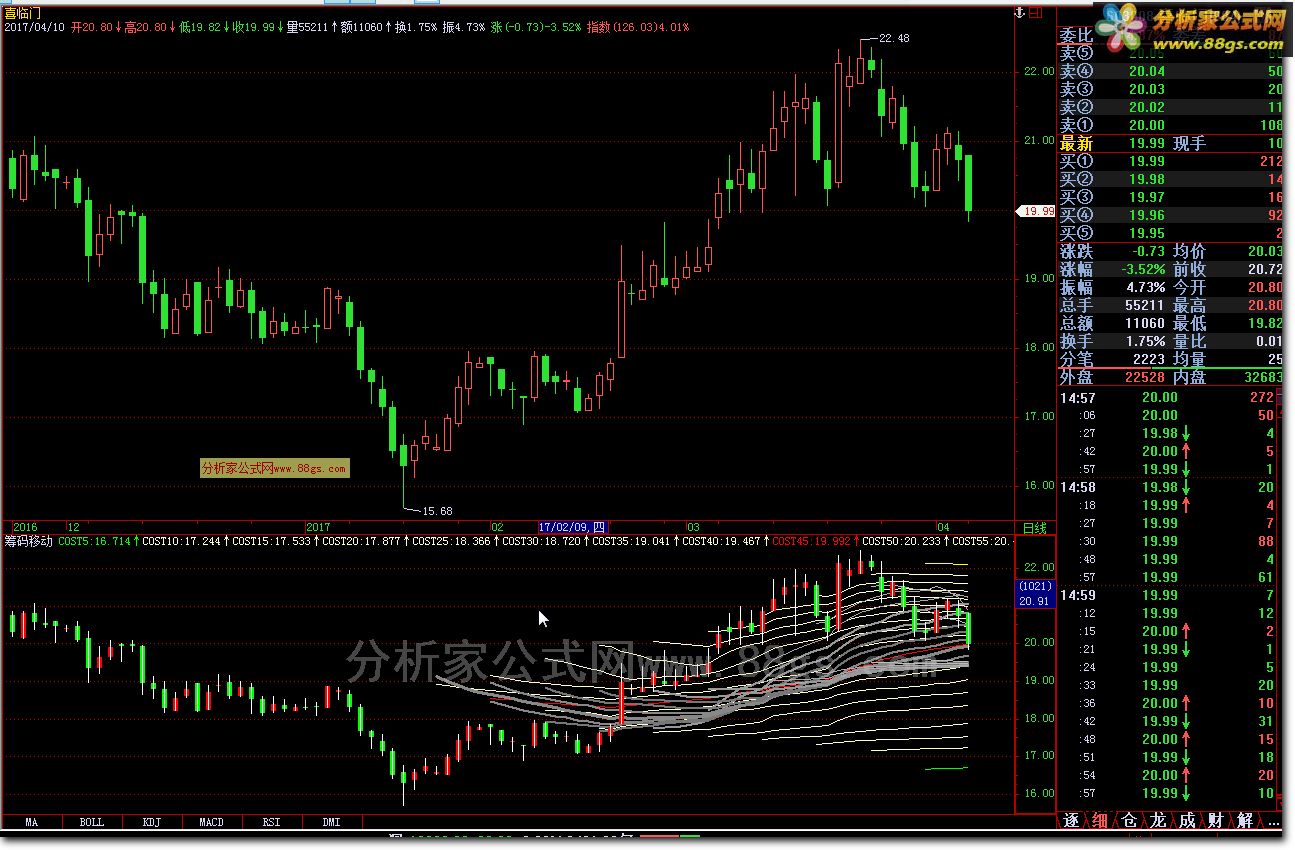Open the KDJ indicator tab
This screenshot has height=850, width=1295.
152,822
